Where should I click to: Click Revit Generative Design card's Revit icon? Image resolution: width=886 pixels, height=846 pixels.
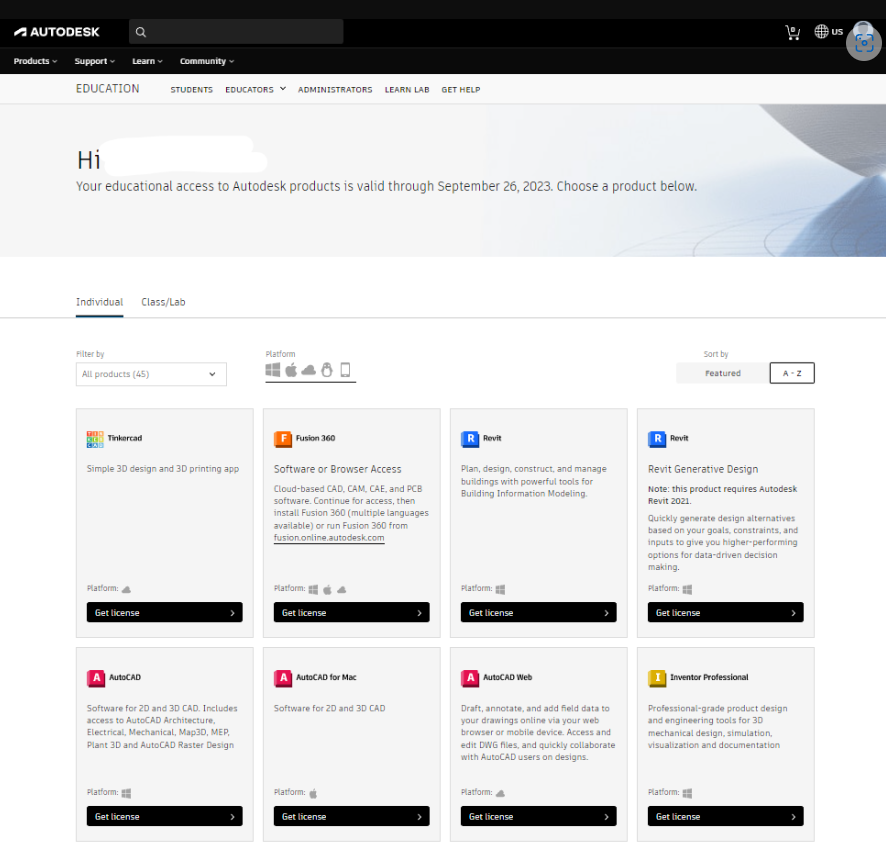(x=657, y=439)
